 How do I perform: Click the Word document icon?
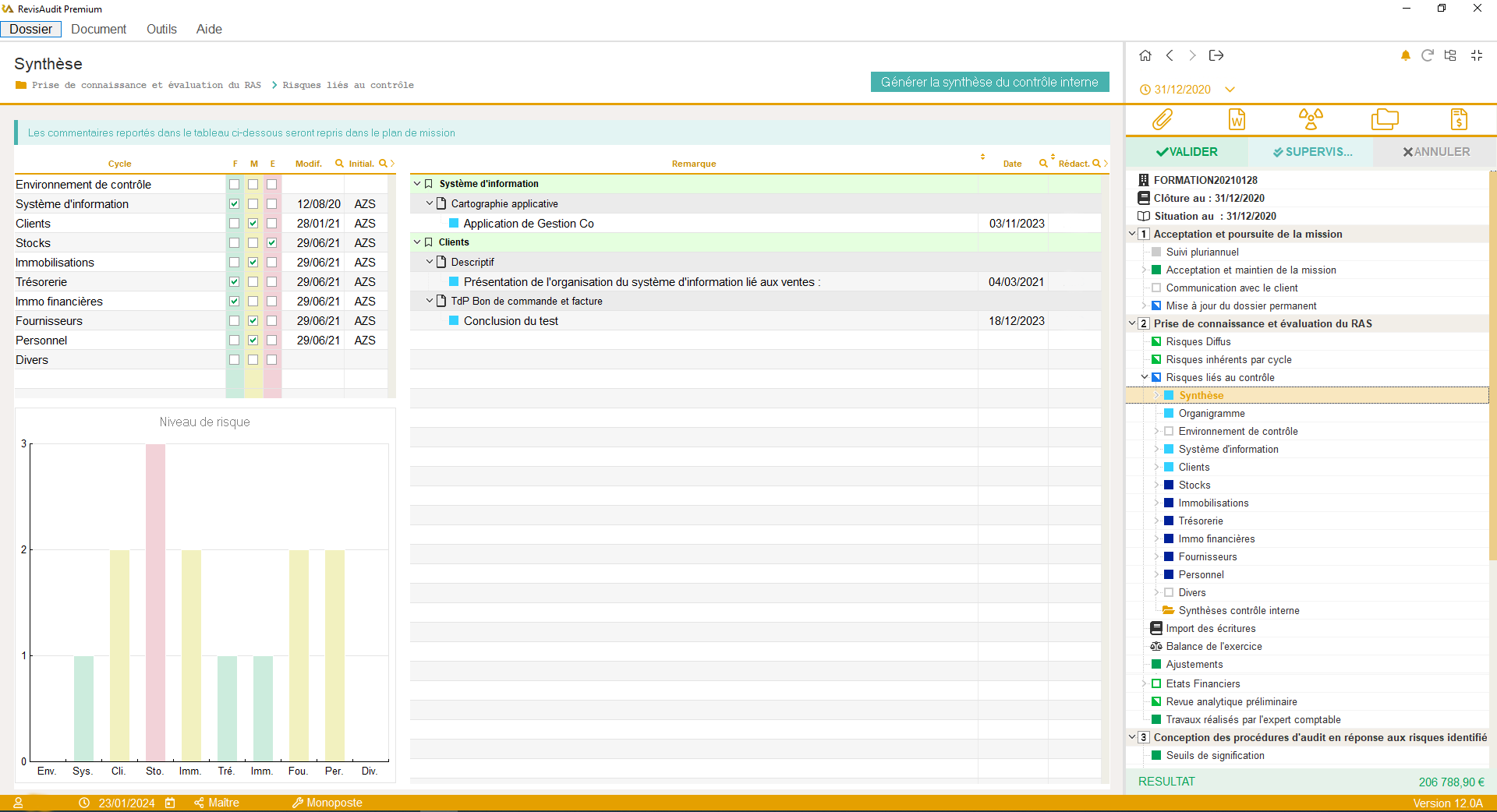click(x=1237, y=120)
